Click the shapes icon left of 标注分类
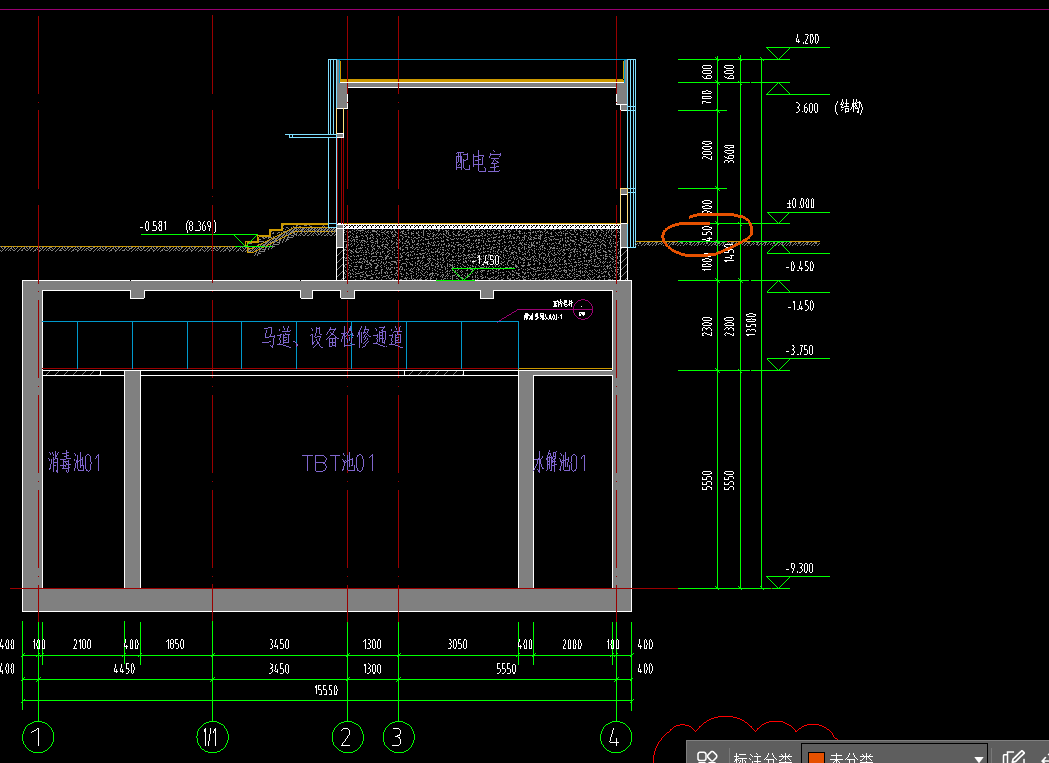The image size is (1049, 763). point(706,756)
